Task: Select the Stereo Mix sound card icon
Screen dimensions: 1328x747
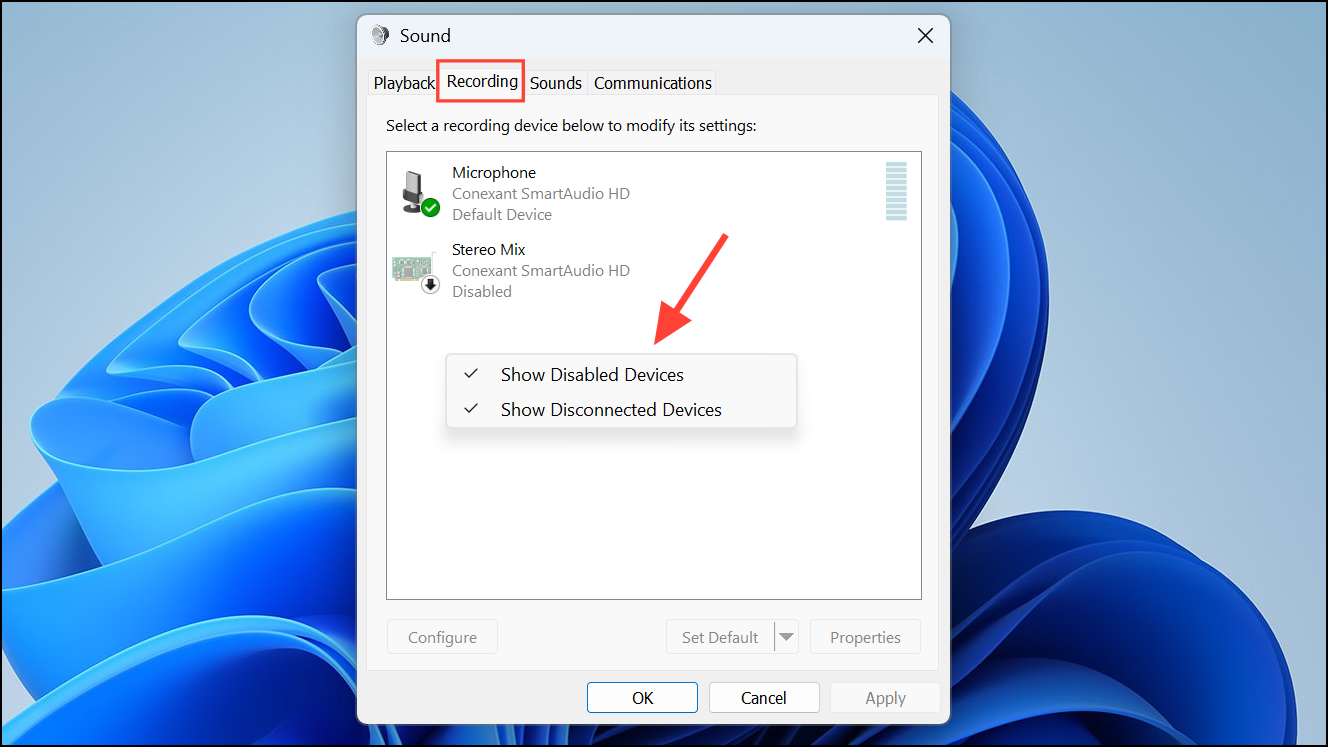Action: (x=416, y=271)
